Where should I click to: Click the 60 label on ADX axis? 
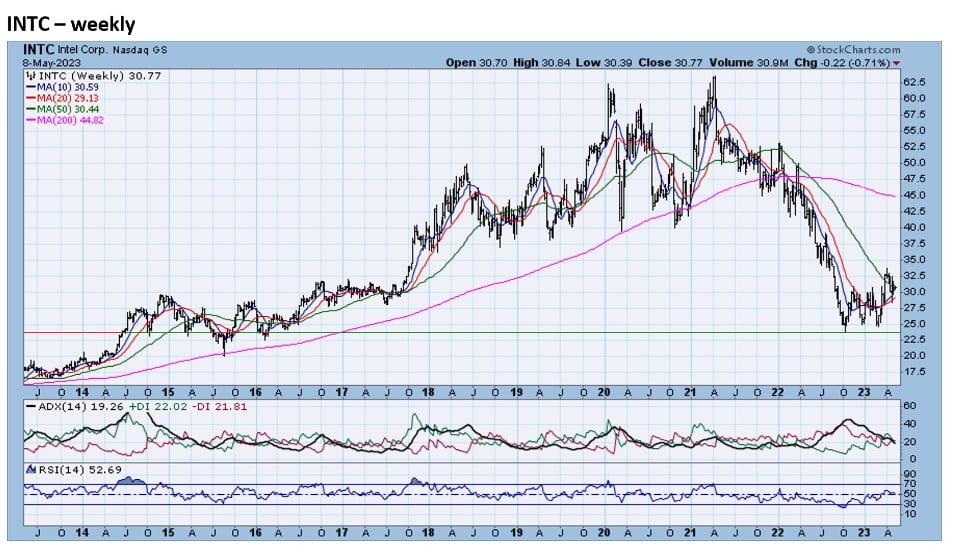click(910, 406)
